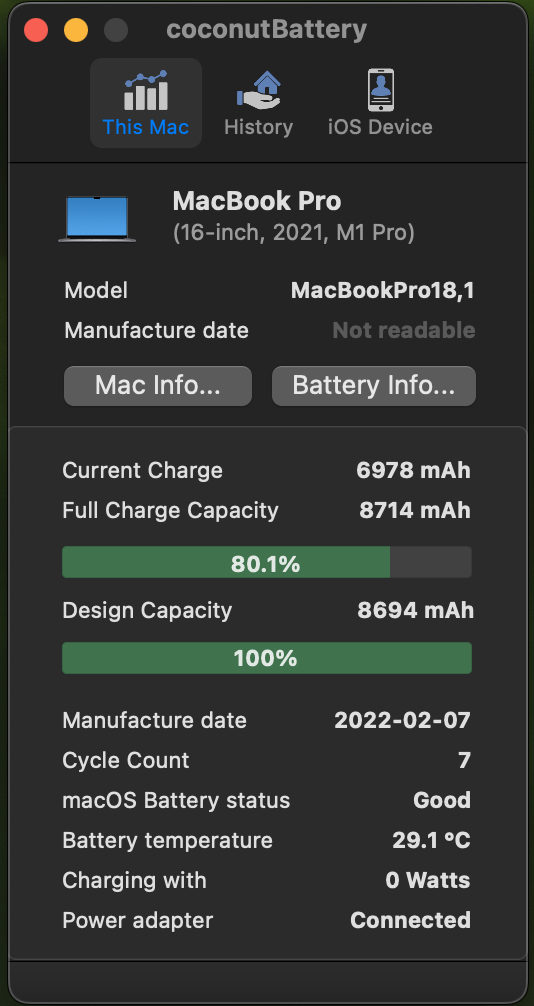Viewport: 534px width, 1006px height.
Task: Click the red close window button
Action: coord(36,30)
